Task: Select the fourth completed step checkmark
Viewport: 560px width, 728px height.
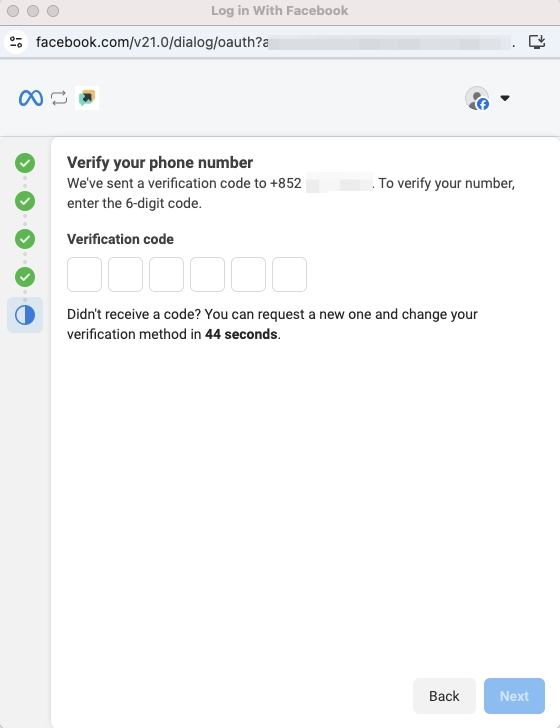Action: point(25,277)
